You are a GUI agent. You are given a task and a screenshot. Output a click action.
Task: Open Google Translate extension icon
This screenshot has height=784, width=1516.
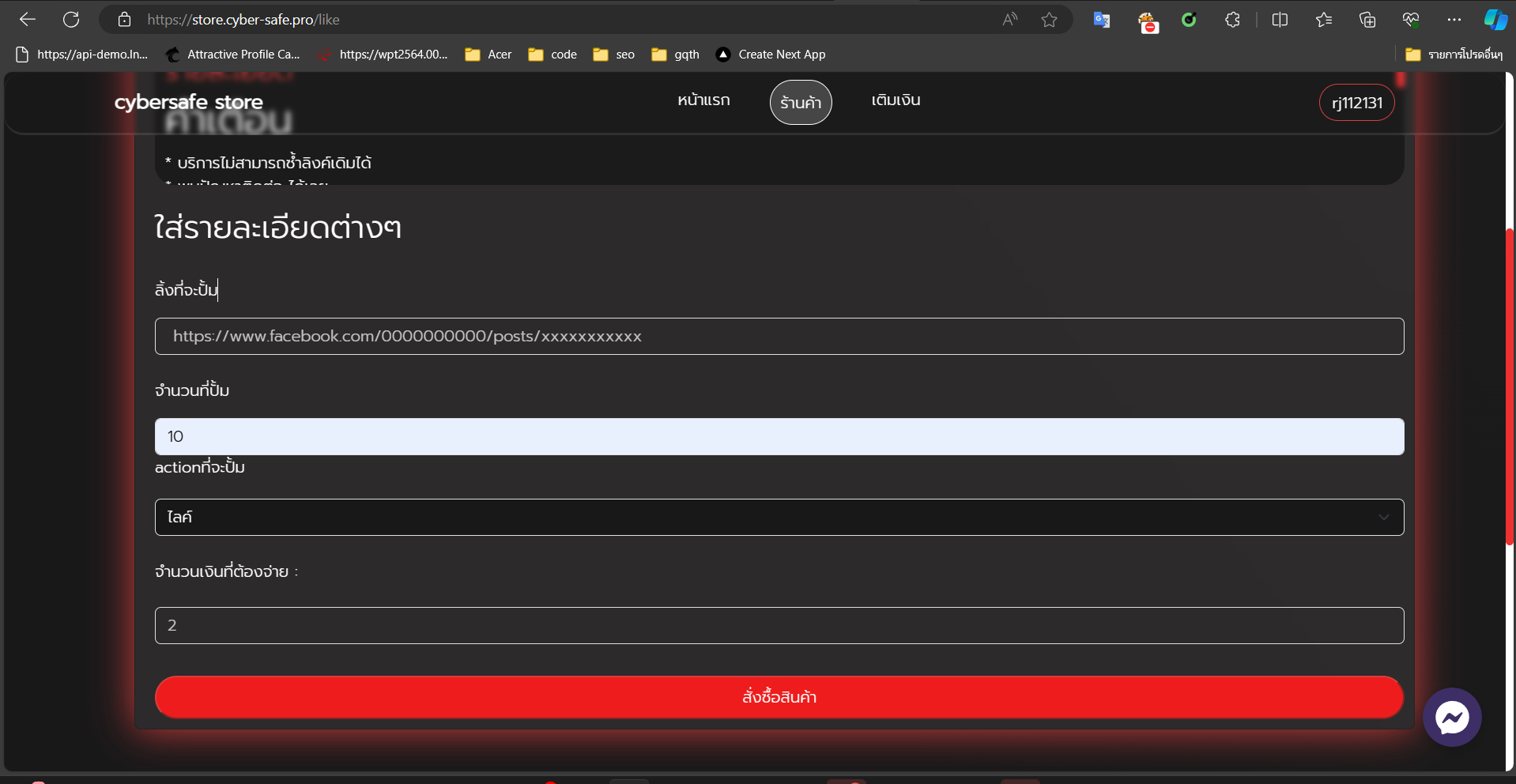click(1102, 20)
